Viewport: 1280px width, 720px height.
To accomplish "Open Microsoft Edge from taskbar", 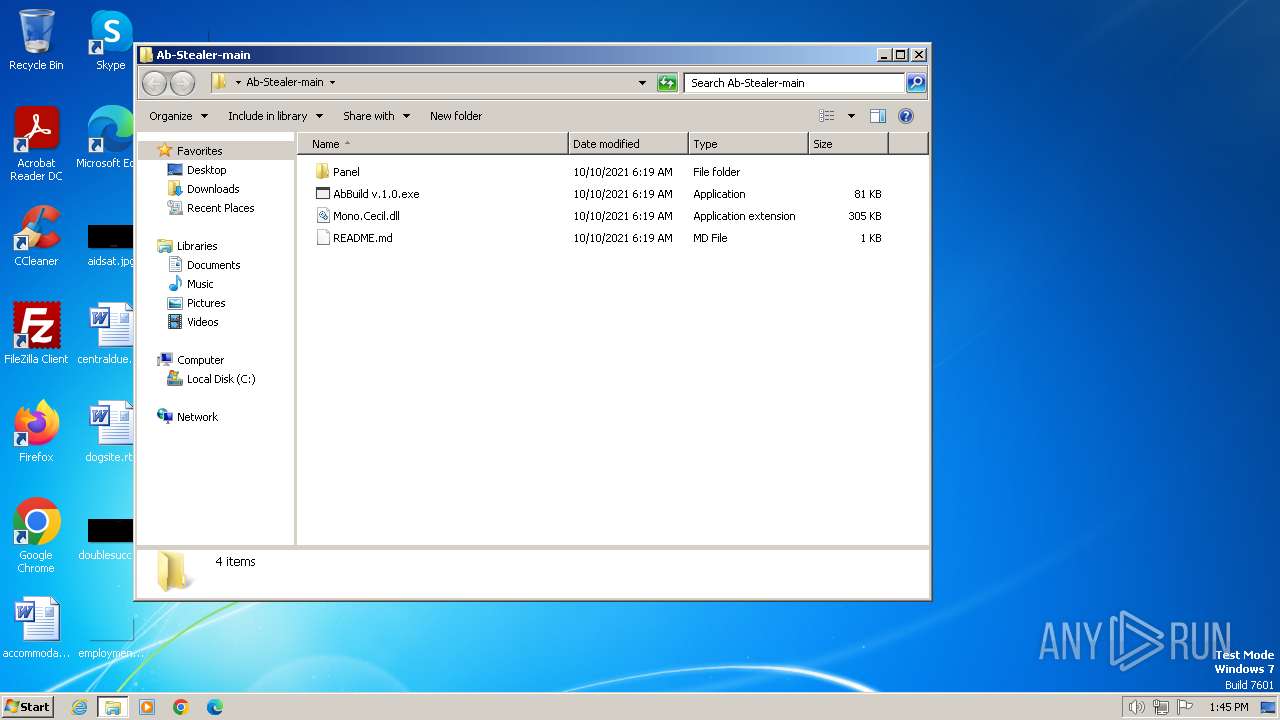I will click(x=215, y=707).
